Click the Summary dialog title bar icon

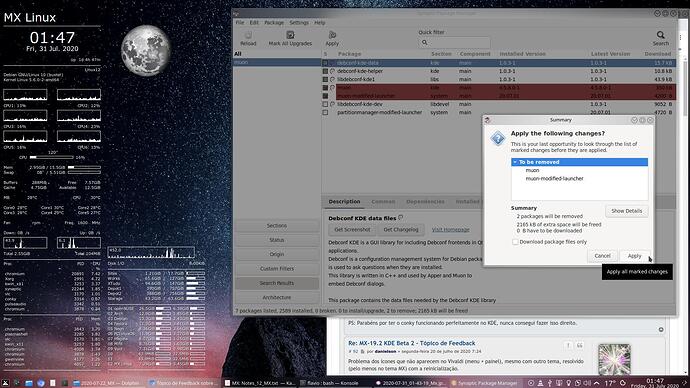click(488, 120)
